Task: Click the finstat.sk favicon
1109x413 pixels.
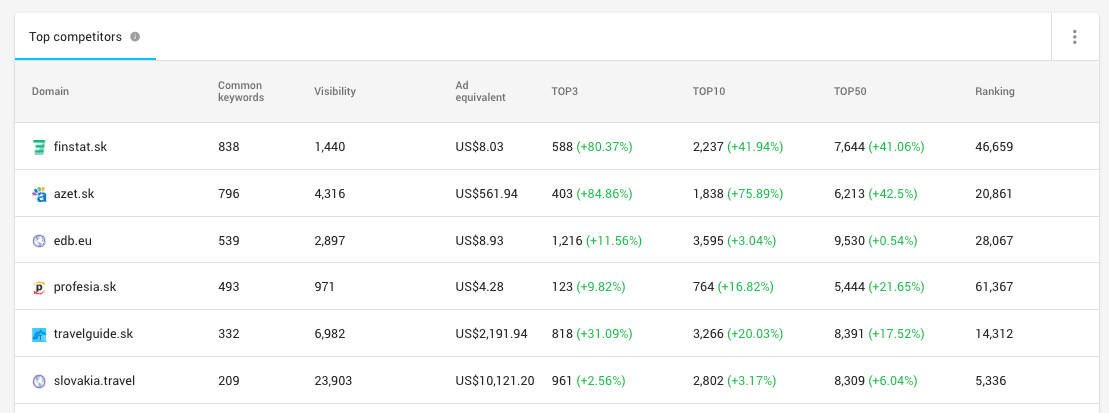Action: point(39,147)
